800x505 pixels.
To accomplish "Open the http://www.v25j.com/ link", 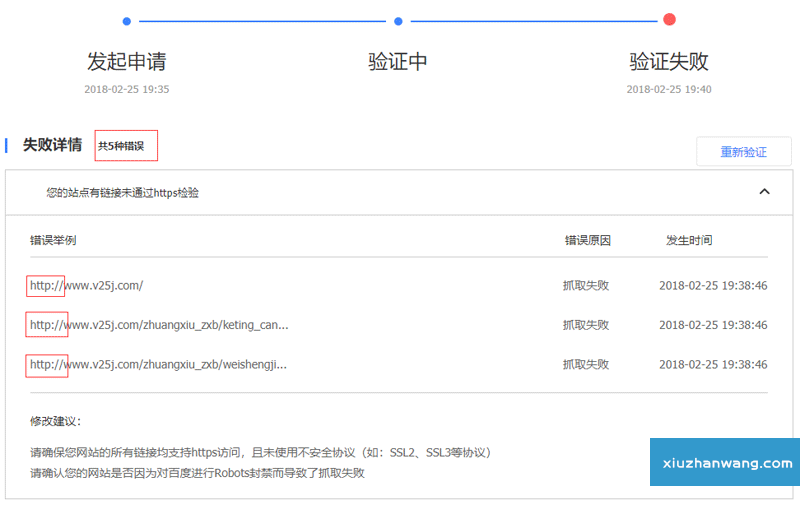I will point(87,285).
